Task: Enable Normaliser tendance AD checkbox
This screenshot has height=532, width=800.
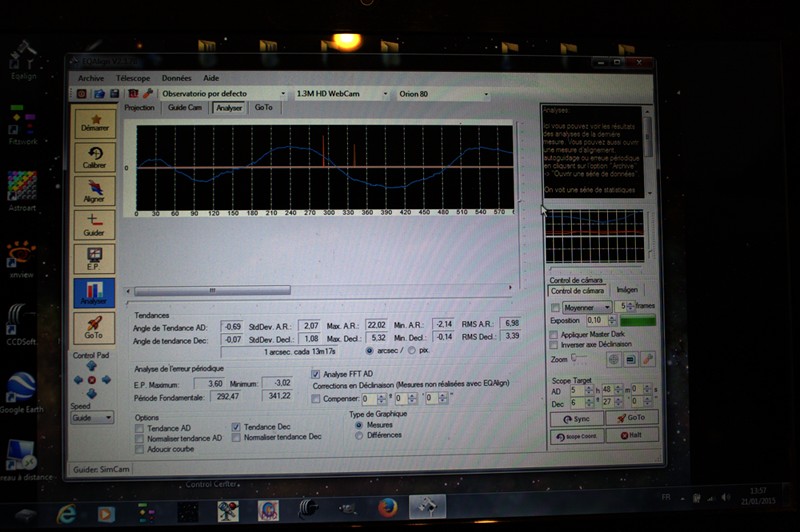Action: pos(139,438)
